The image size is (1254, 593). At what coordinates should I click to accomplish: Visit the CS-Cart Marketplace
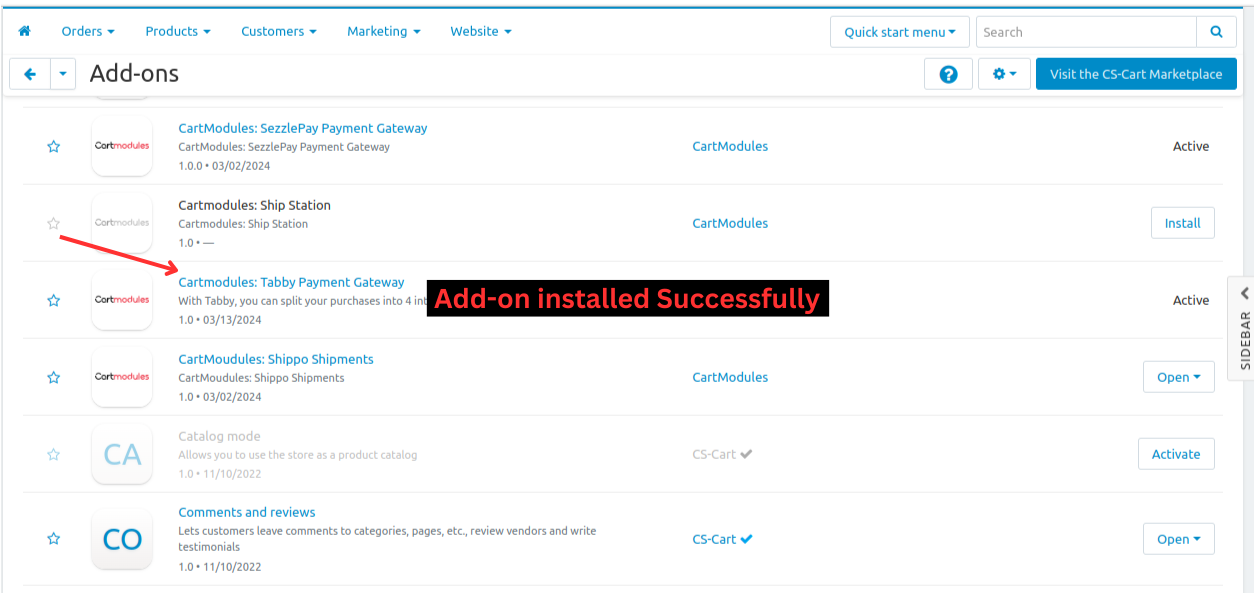[x=1136, y=74]
